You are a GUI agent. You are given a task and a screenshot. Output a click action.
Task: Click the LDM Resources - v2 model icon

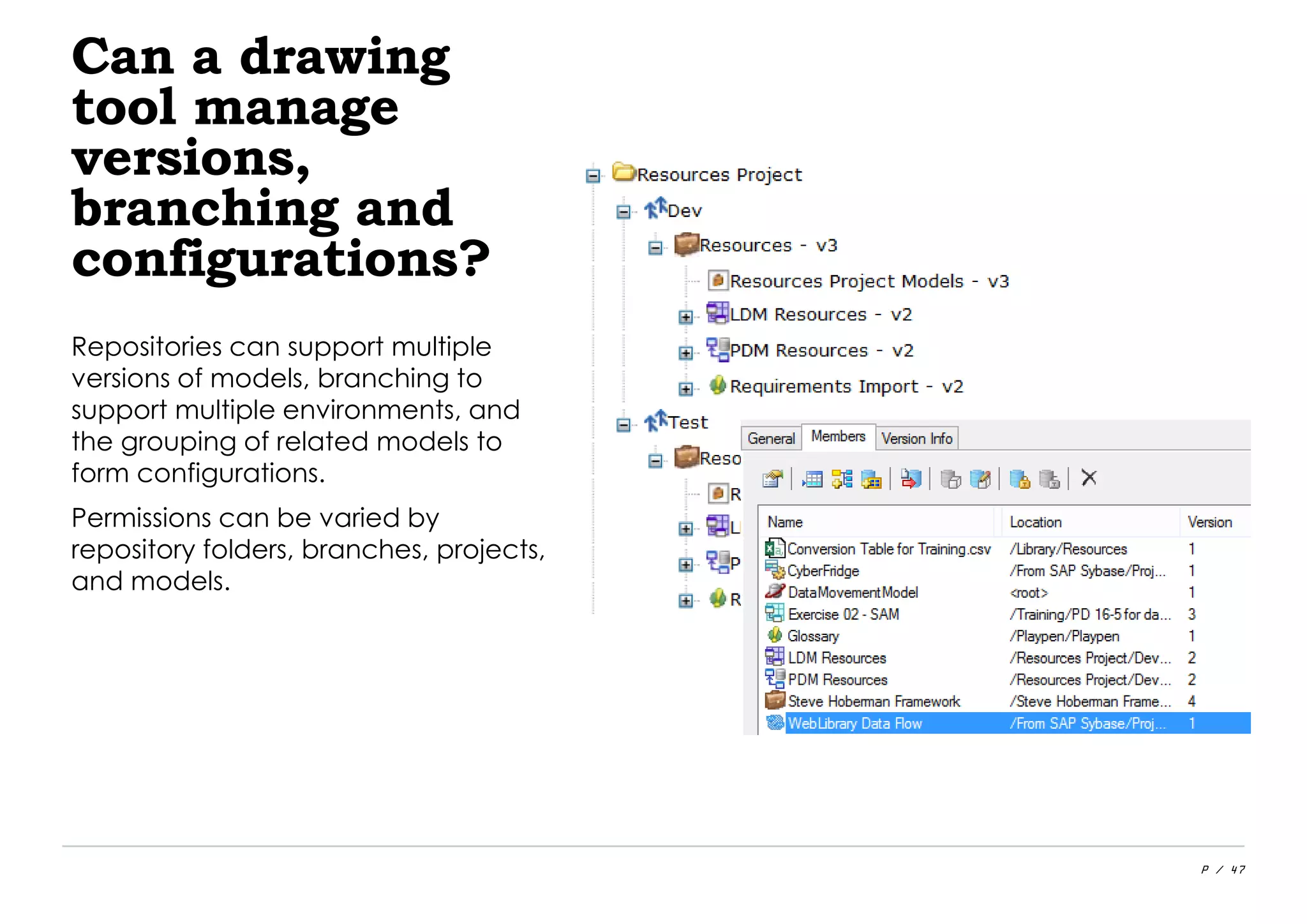point(717,313)
